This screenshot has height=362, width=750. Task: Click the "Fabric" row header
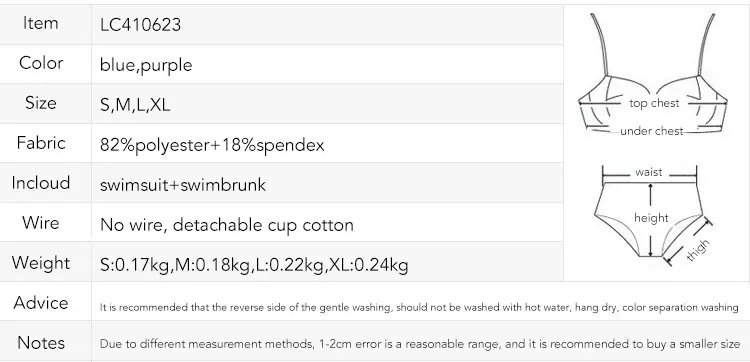(x=41, y=143)
